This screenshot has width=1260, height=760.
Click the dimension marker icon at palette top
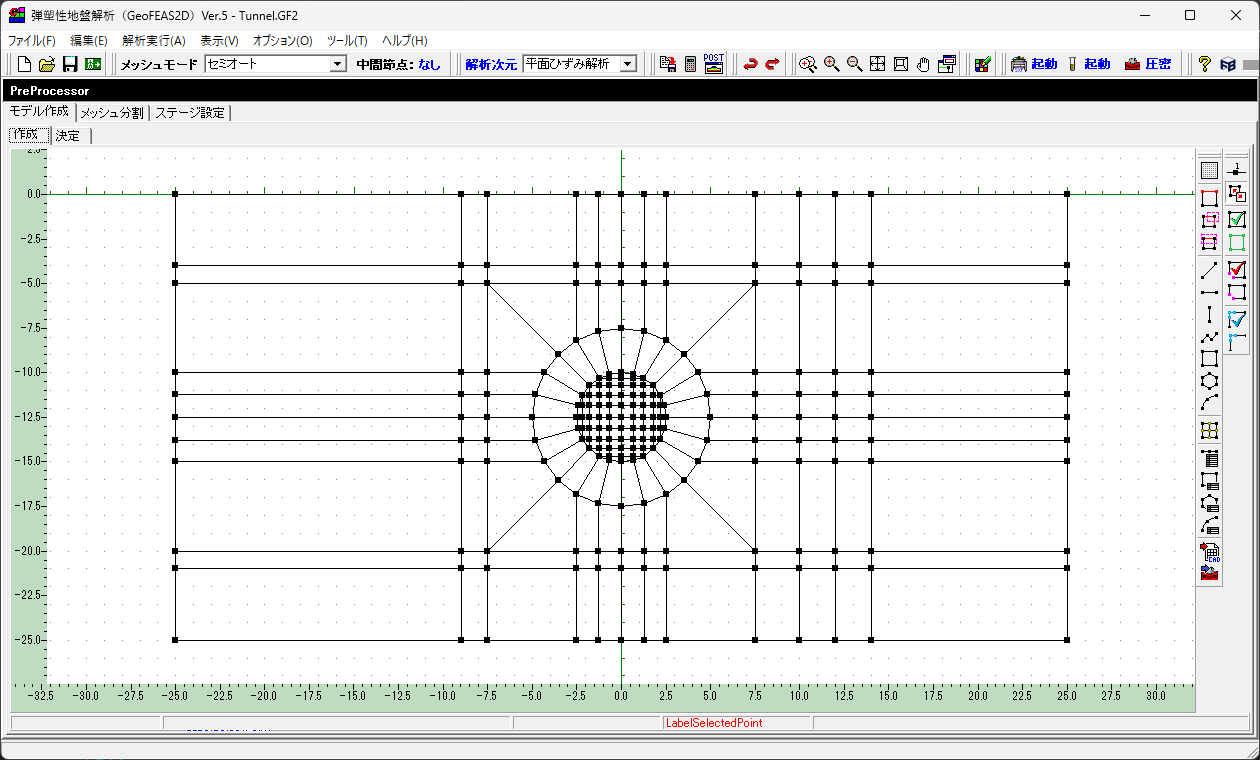1237,171
